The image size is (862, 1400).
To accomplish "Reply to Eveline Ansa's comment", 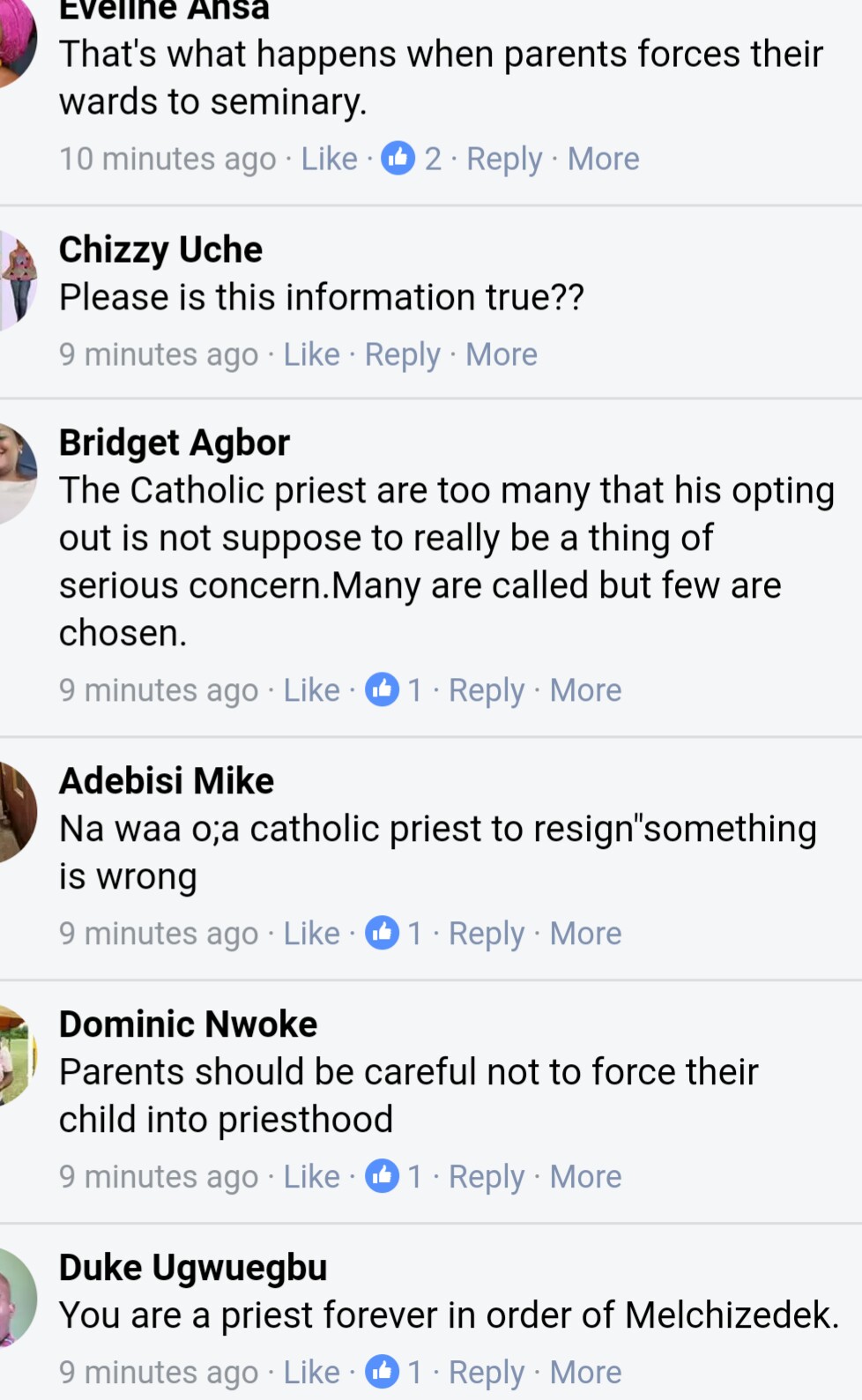I will tap(503, 159).
